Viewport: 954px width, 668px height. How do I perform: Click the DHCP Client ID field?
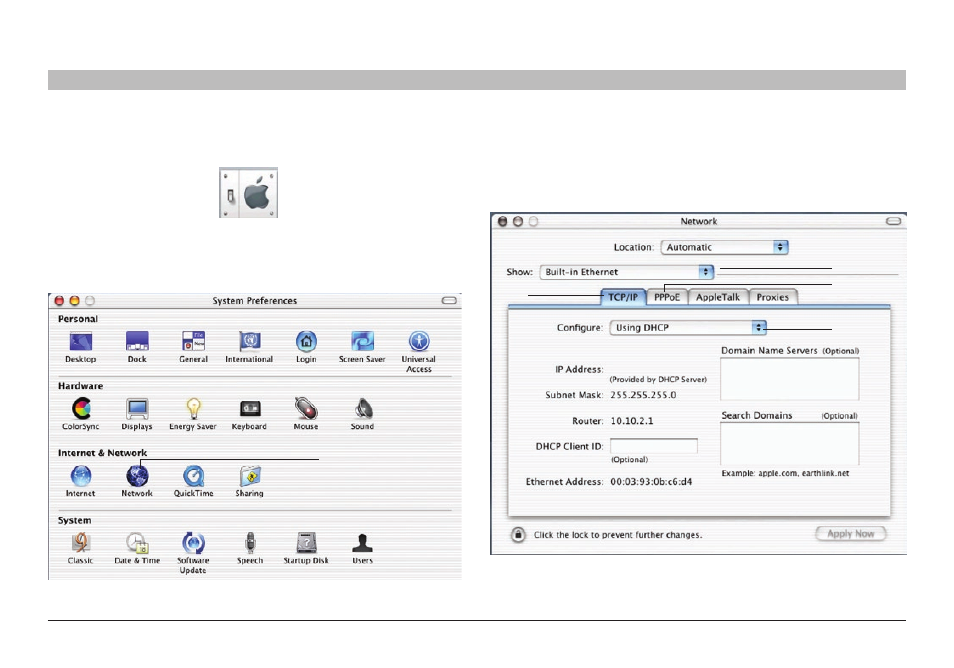coord(653,446)
